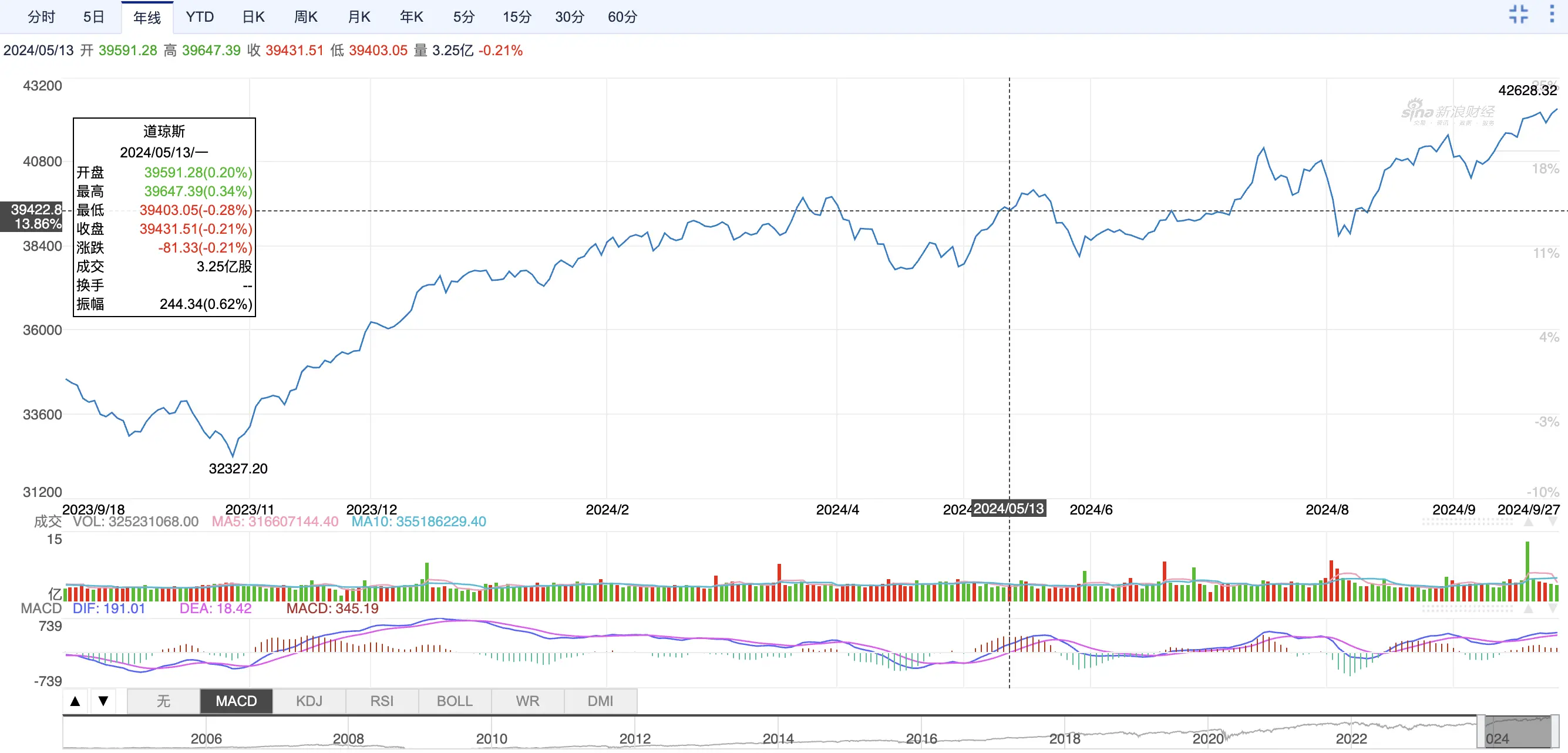
Task: Click the WR indicator button
Action: pos(527,701)
